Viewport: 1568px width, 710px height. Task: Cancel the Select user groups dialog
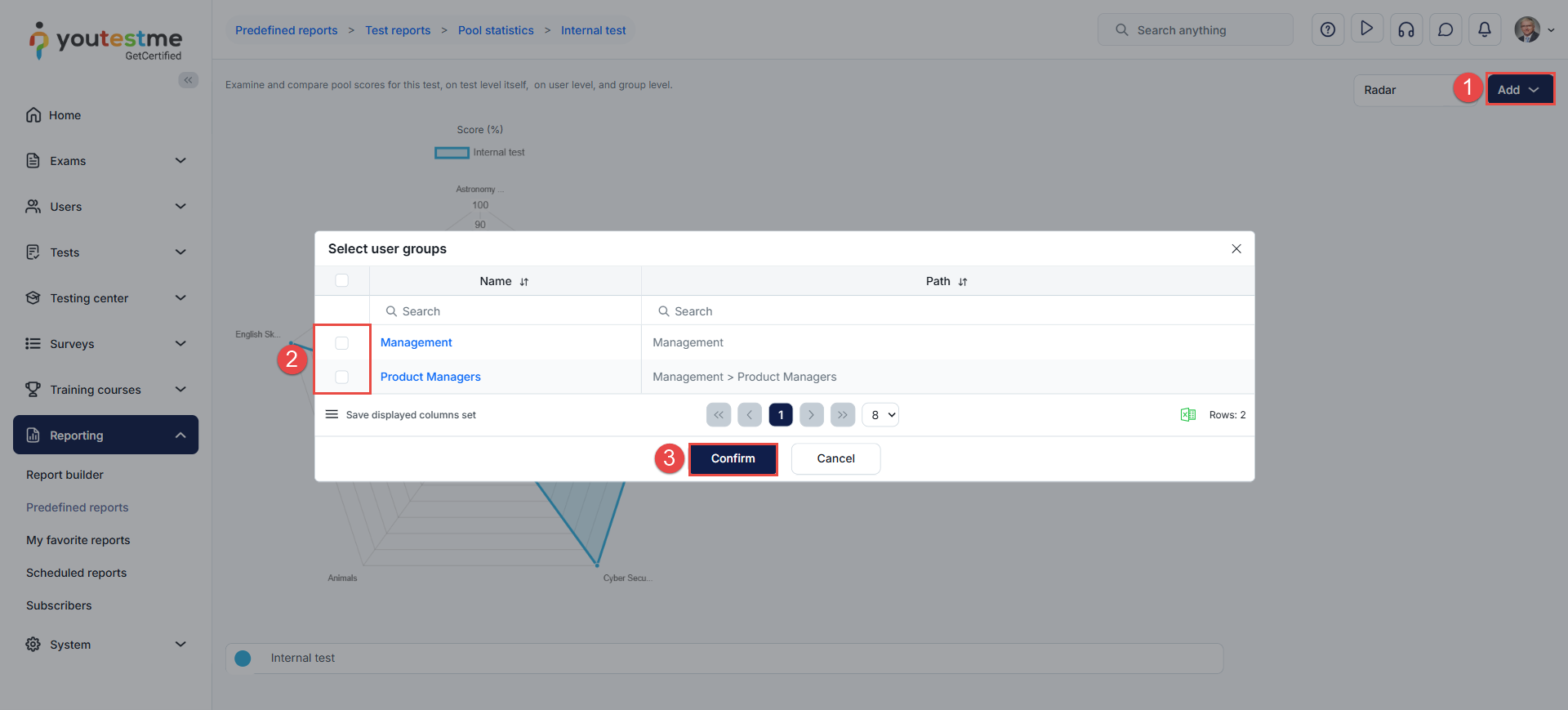[836, 458]
